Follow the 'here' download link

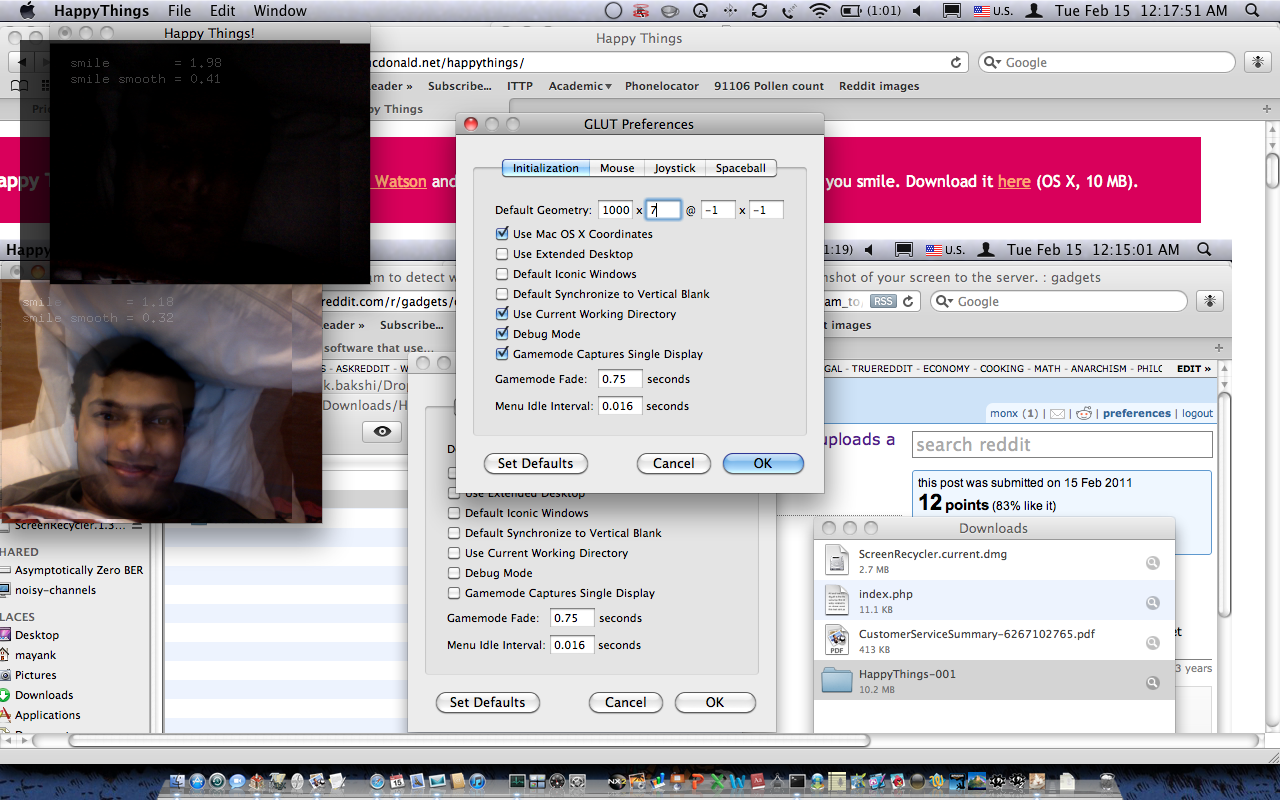(1013, 181)
